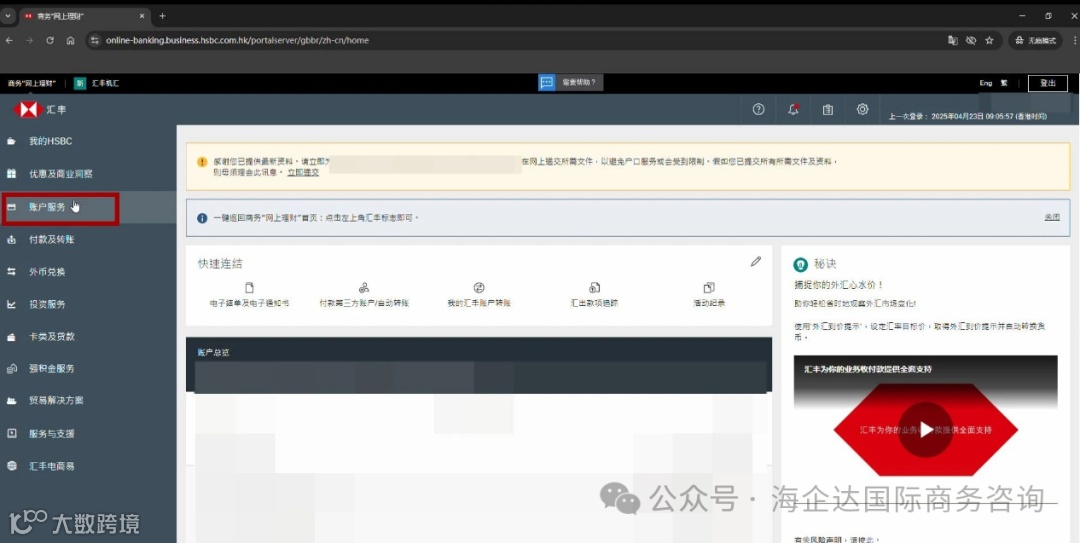
Task: Open the browser three-dot menu
Action: [x=1074, y=41]
